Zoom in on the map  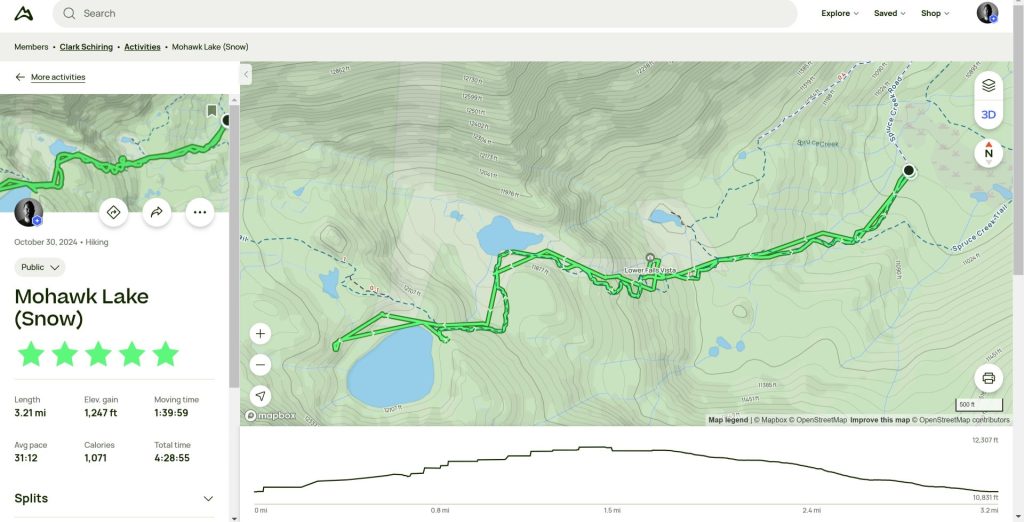point(260,334)
